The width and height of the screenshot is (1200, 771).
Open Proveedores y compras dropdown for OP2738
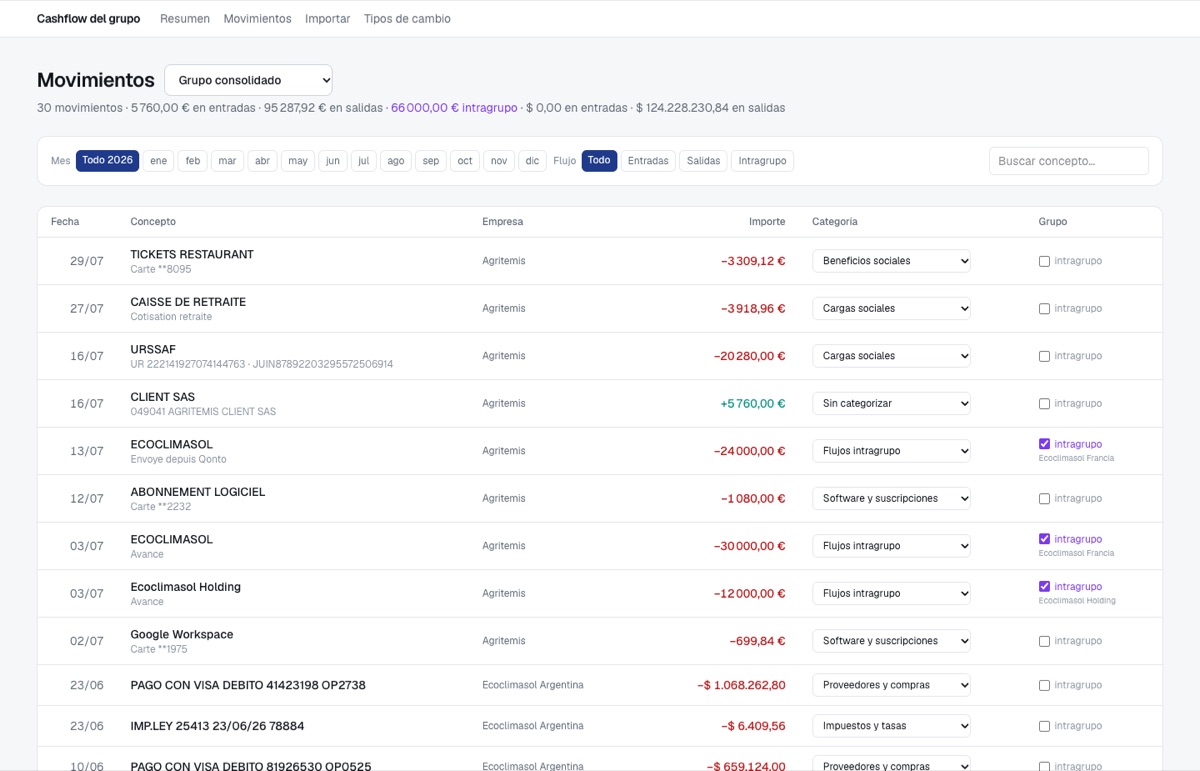pos(891,685)
